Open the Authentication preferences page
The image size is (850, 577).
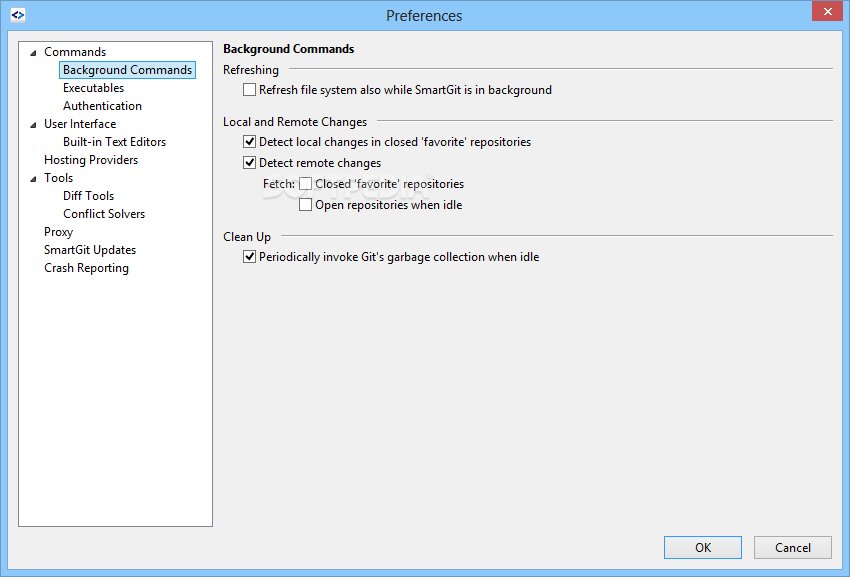[102, 106]
